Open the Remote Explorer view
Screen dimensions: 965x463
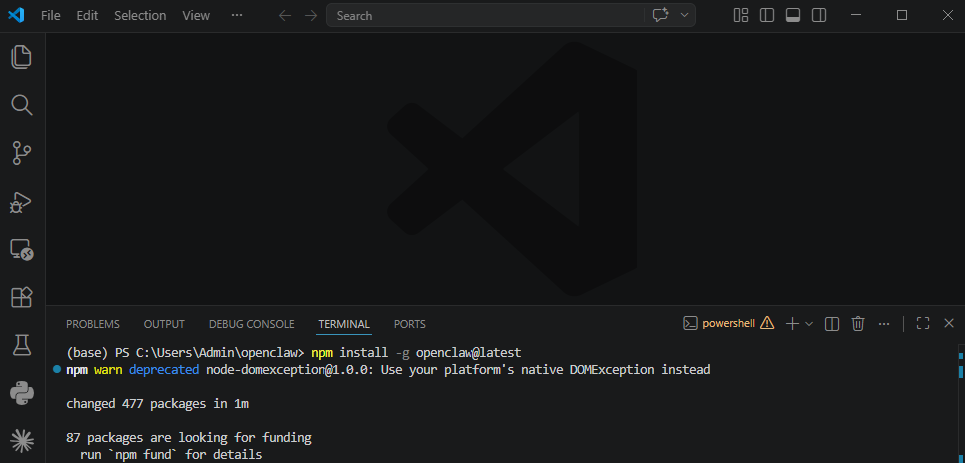coord(22,249)
